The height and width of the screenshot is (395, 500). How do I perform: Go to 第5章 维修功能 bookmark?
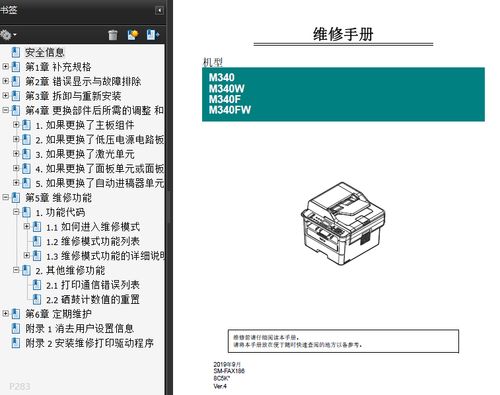[58, 198]
